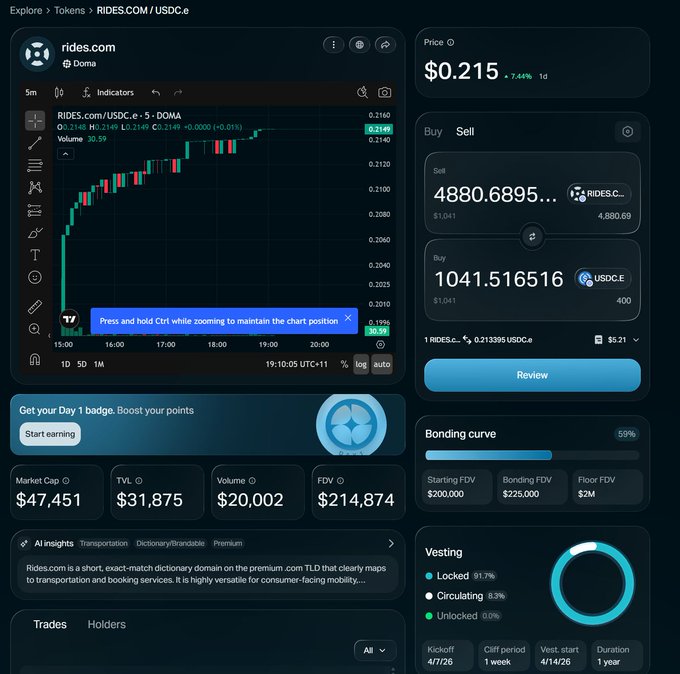
Task: Click the TradingView logo
Action: click(69, 320)
